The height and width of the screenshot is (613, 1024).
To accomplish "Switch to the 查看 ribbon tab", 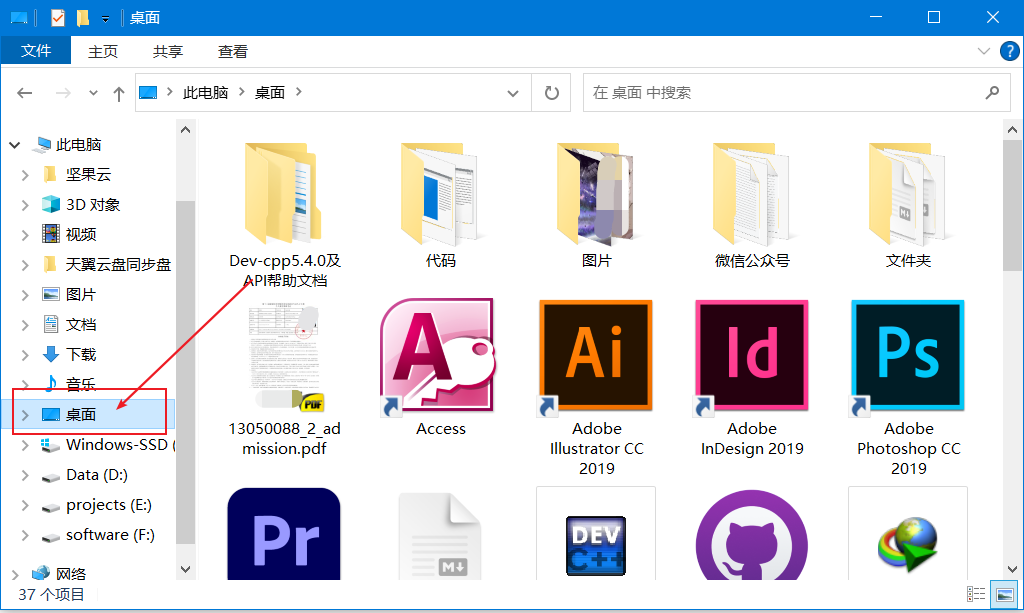I will [x=232, y=51].
